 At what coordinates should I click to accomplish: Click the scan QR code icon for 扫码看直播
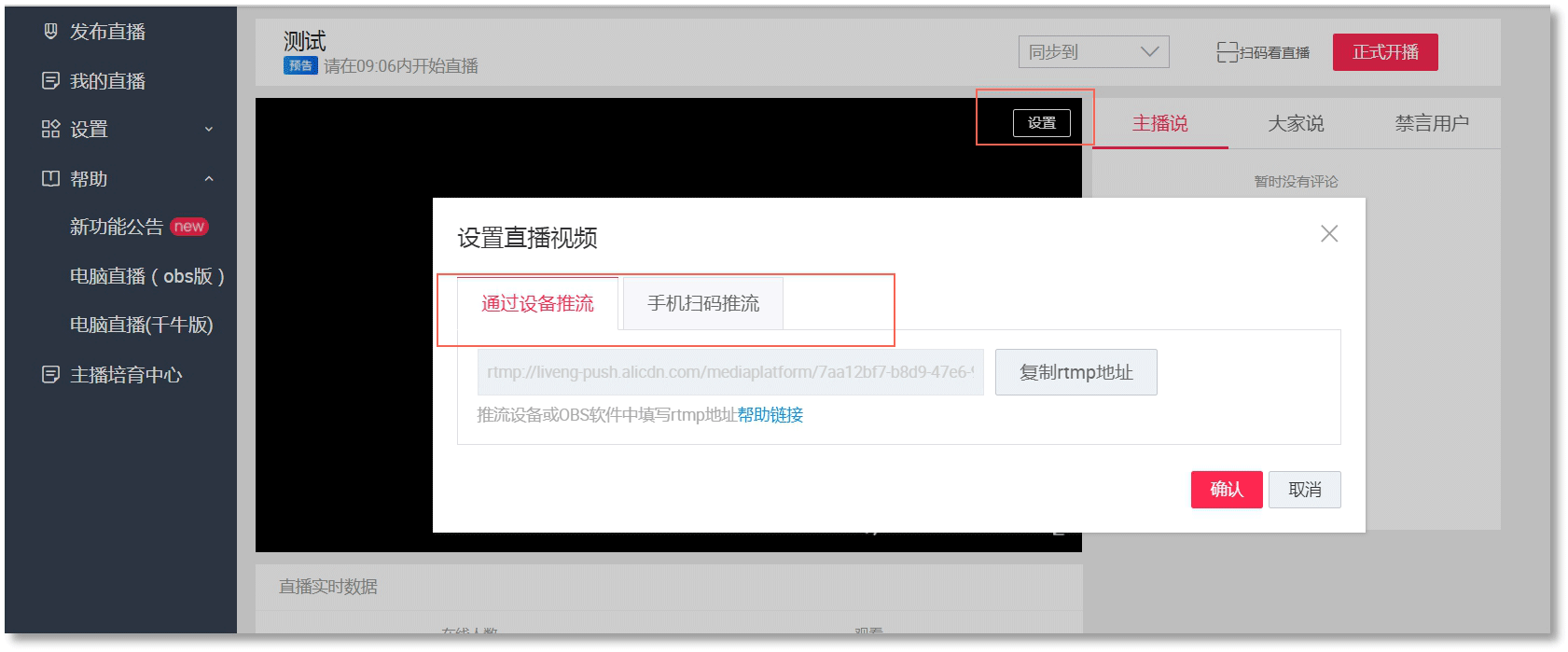click(1227, 52)
